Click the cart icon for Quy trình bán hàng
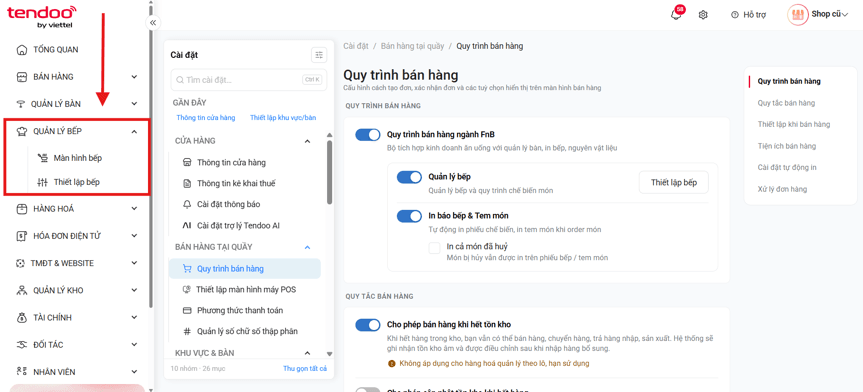Screen dimensions: 863x392 pyautogui.click(x=187, y=269)
